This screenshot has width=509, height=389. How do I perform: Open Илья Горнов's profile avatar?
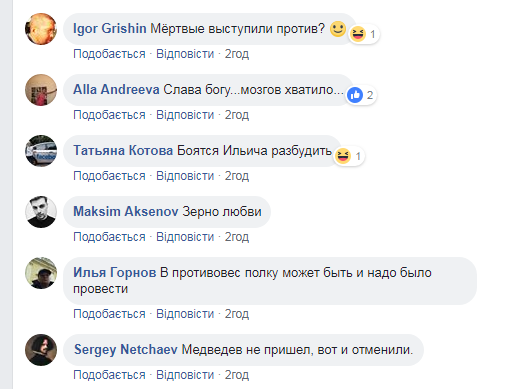tap(41, 273)
